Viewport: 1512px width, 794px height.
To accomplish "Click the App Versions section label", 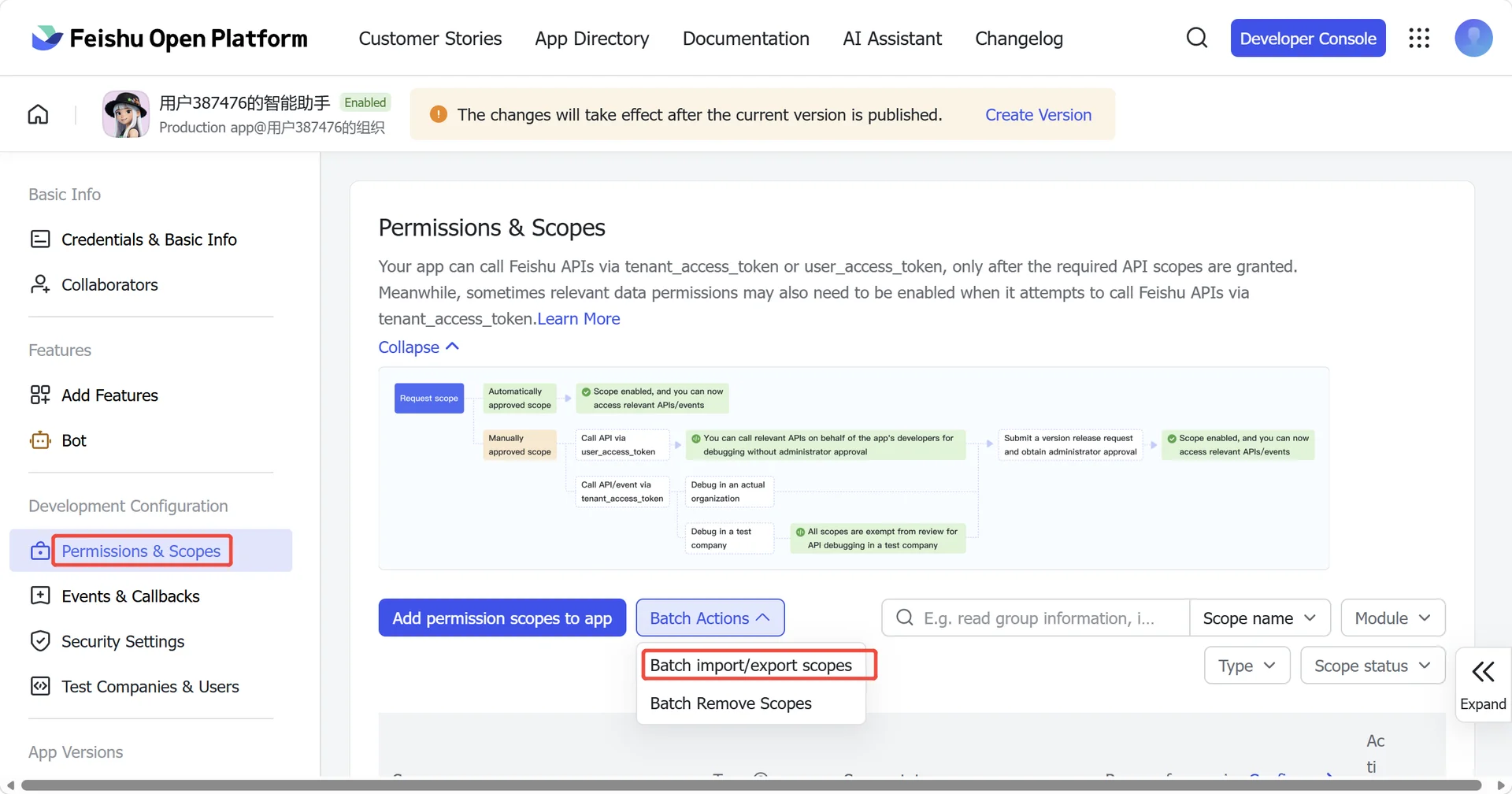I will (76, 752).
